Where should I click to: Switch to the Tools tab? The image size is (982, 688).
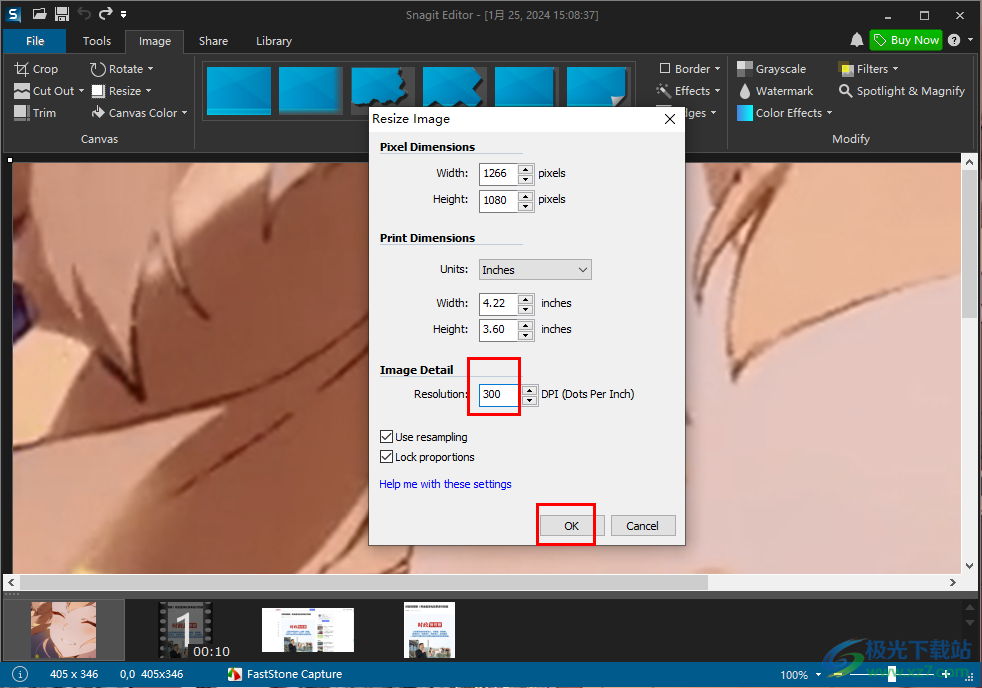coord(96,41)
